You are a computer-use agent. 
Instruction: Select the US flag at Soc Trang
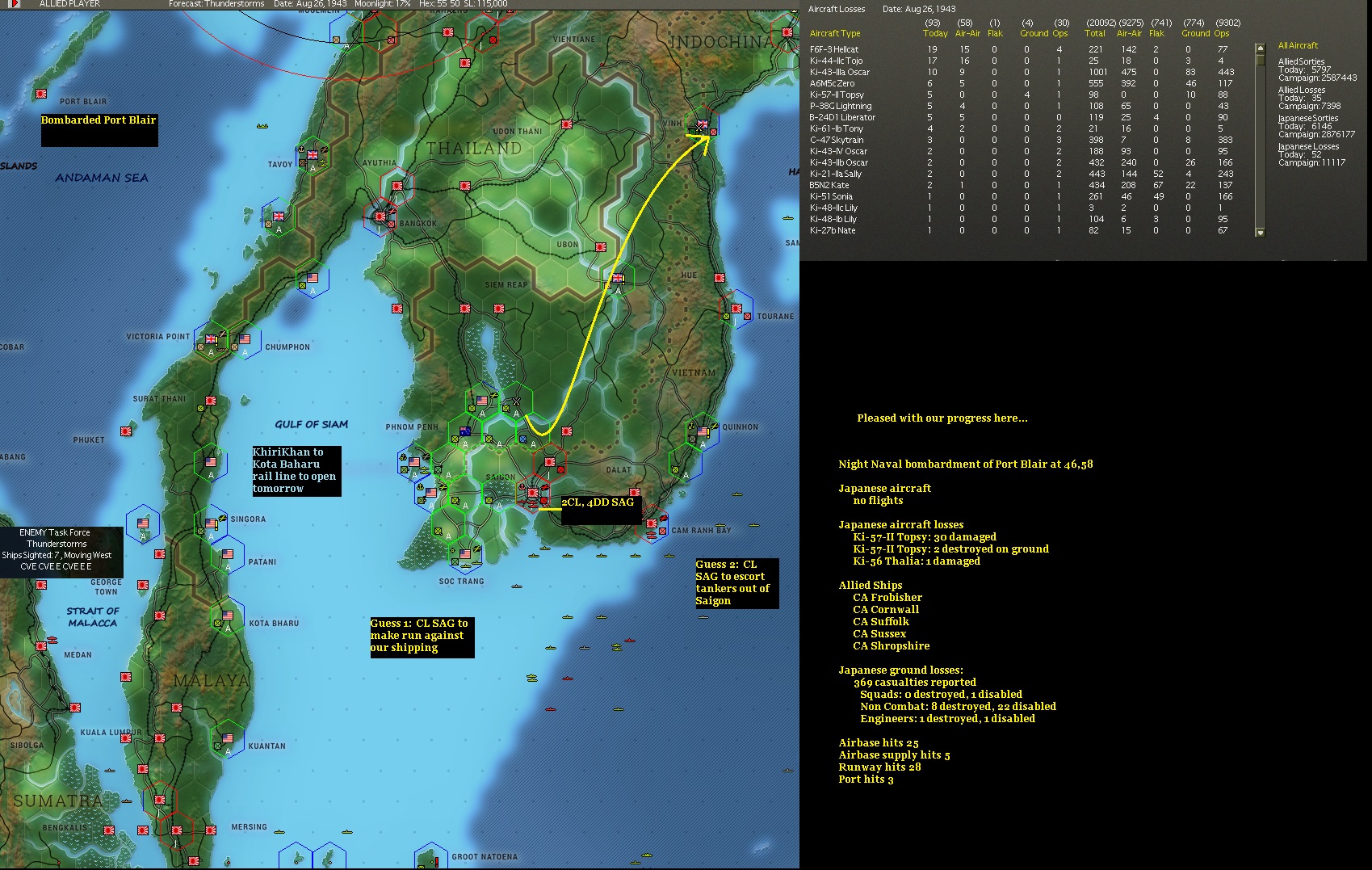tap(465, 554)
